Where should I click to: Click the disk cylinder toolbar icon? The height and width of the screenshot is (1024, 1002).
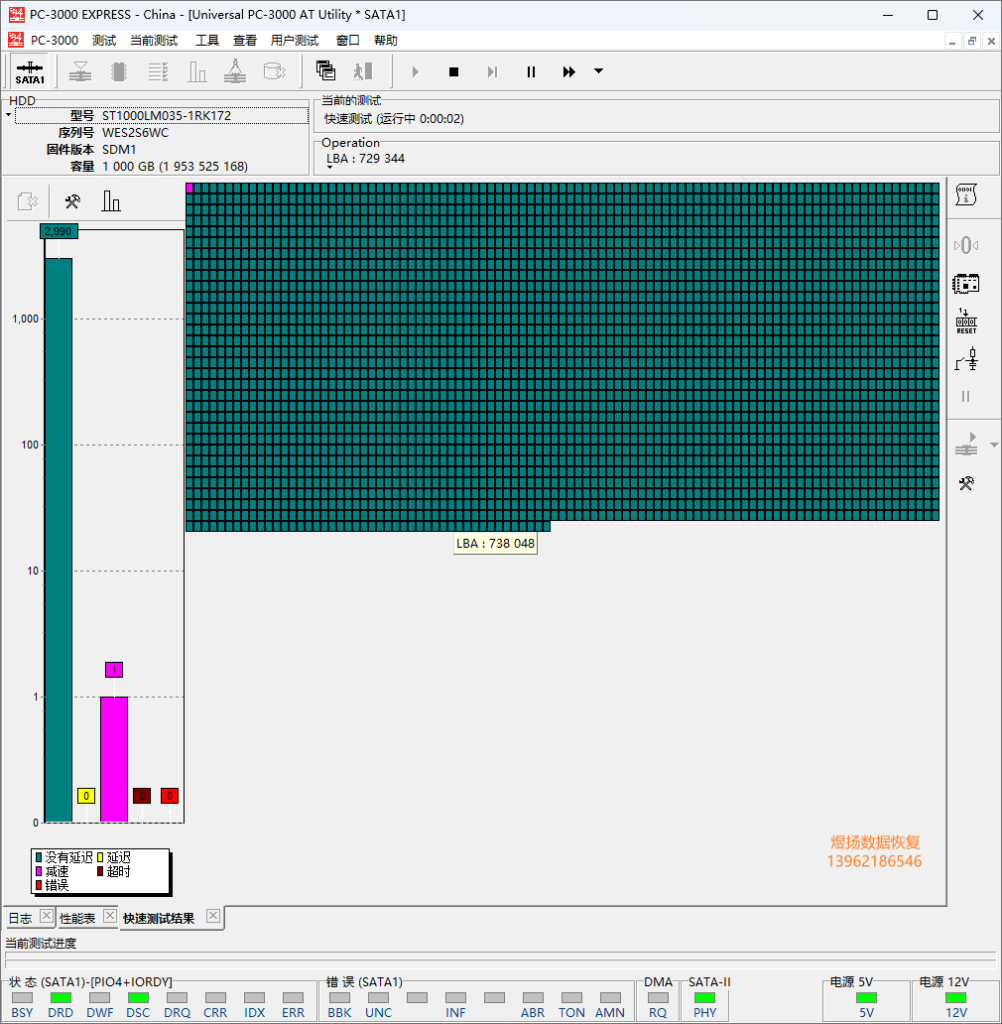click(x=274, y=71)
